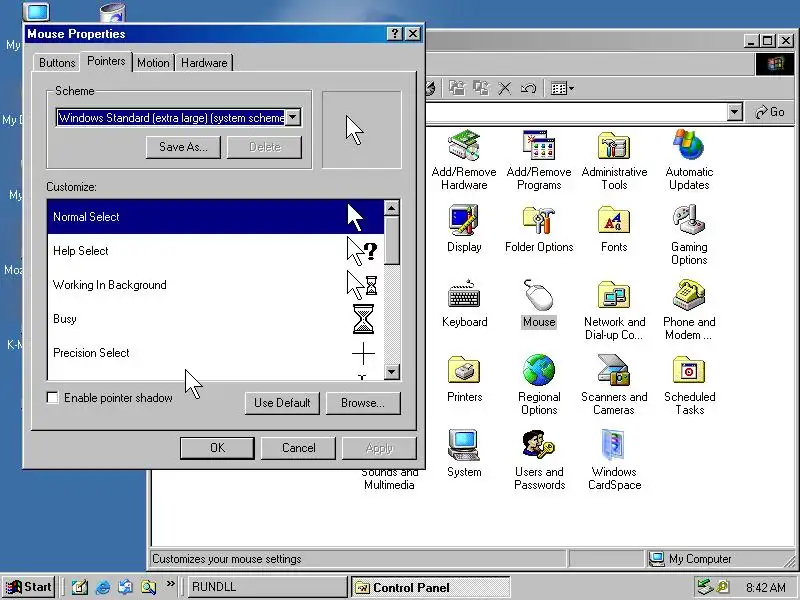Screen dimensions: 800x600
Task: Click the Customize list scroll up arrow
Action: (x=391, y=208)
